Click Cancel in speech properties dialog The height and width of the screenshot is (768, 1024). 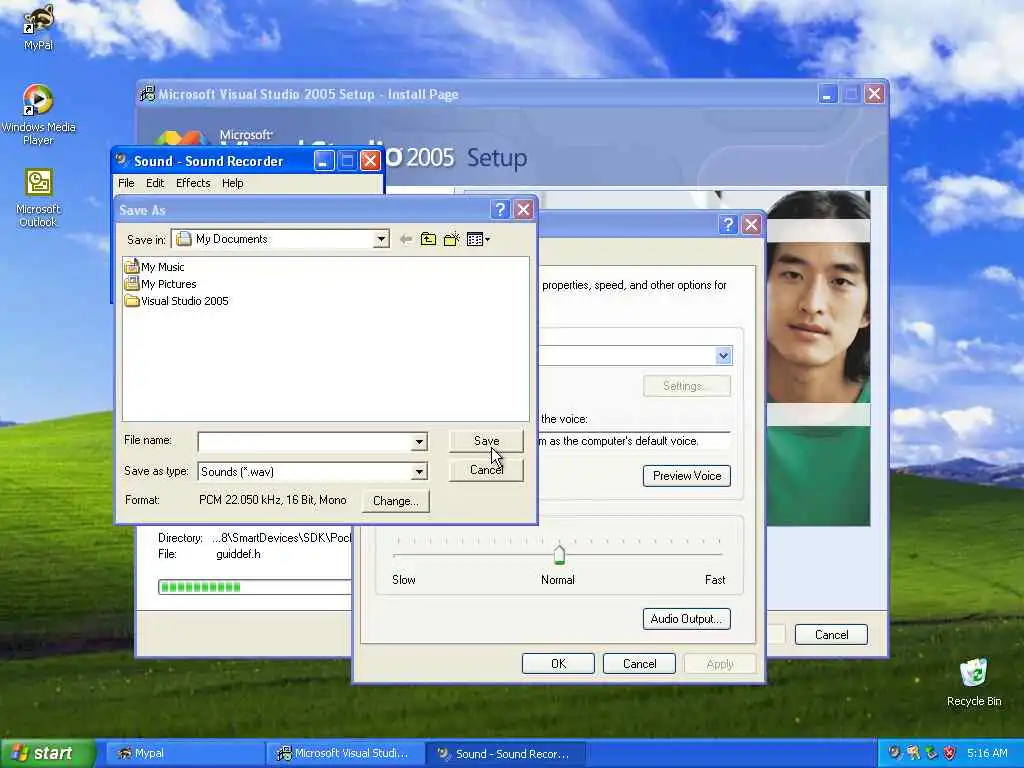click(639, 664)
